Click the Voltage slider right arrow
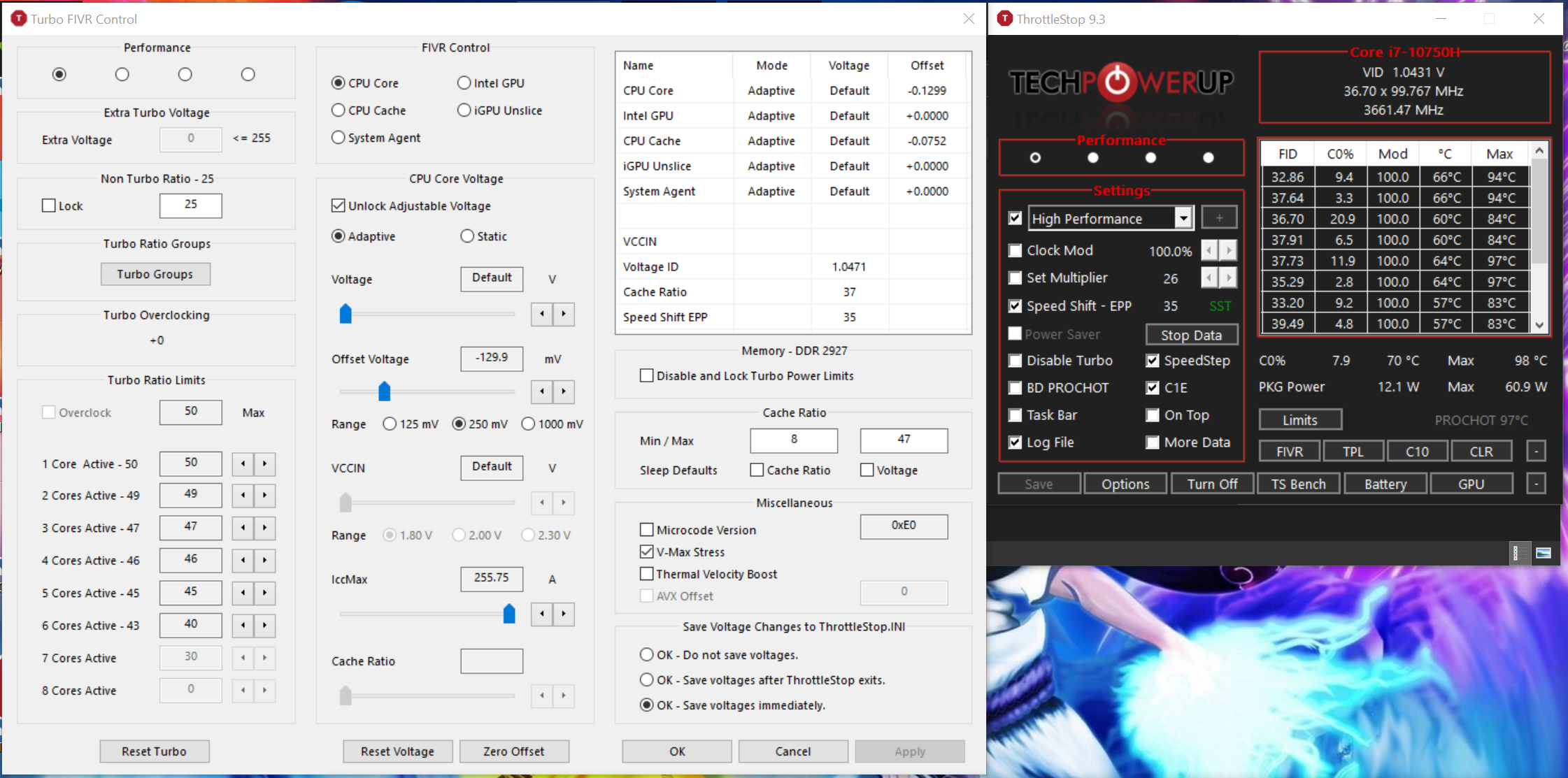Viewport: 1568px width, 778px height. [564, 314]
